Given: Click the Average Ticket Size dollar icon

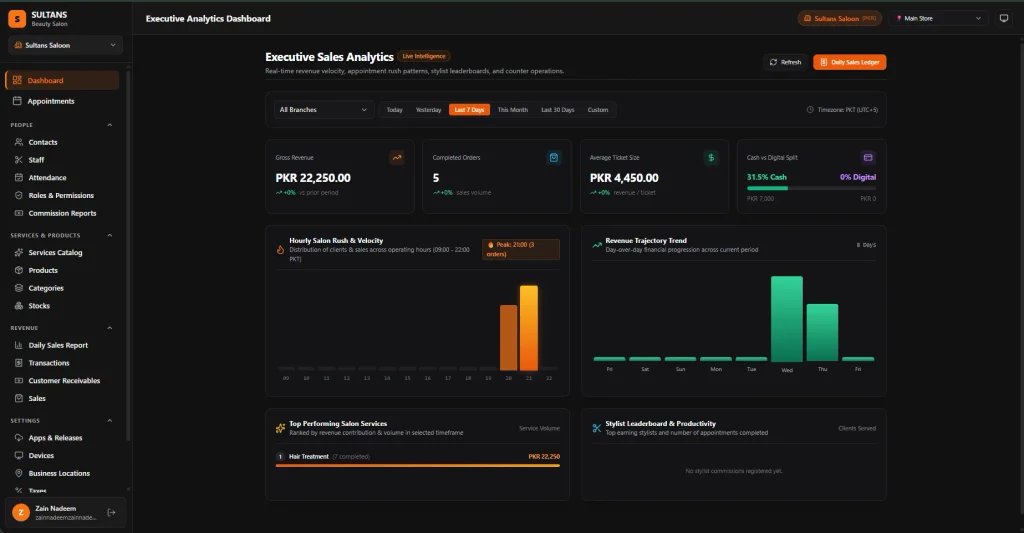Looking at the screenshot, I should click(711, 157).
